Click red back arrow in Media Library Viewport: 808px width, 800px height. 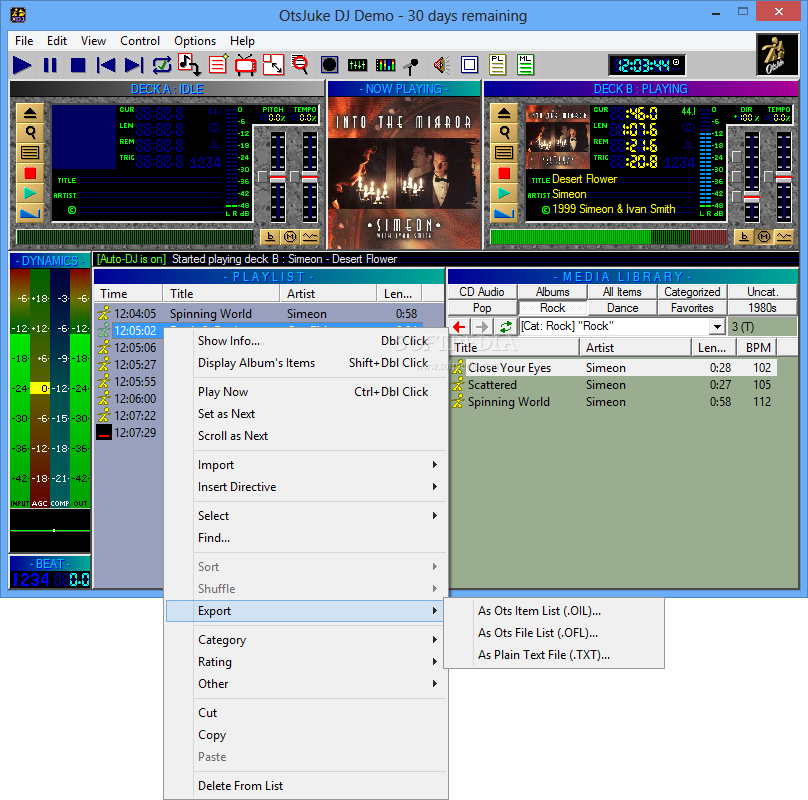tap(459, 327)
